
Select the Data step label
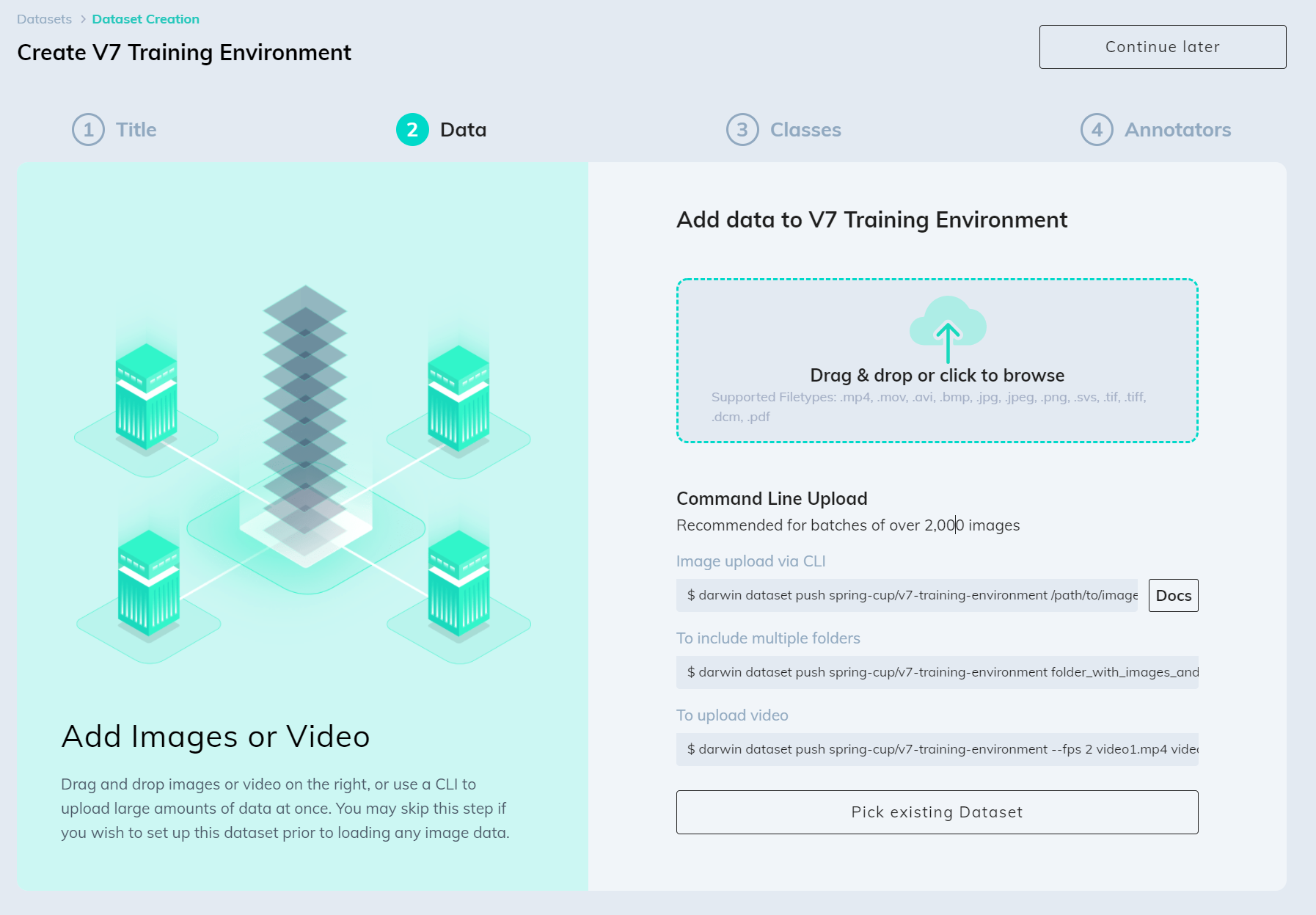click(x=462, y=129)
